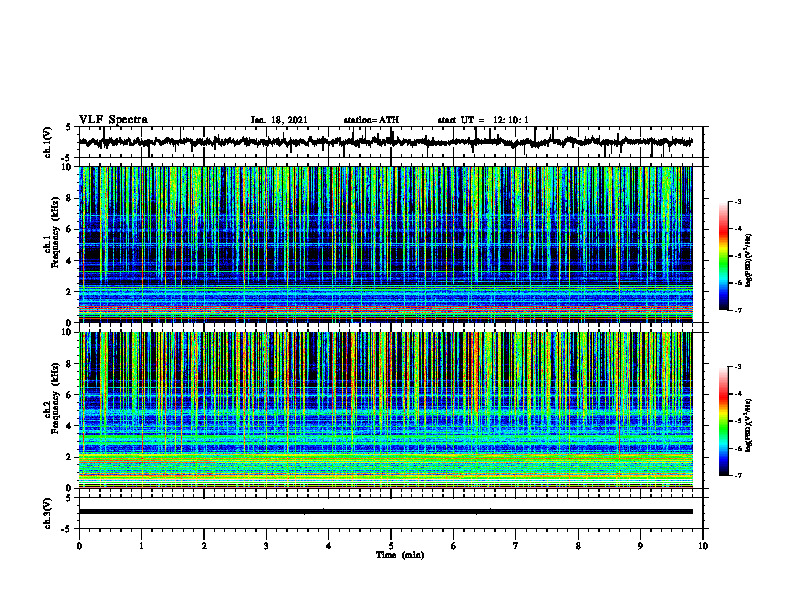Click the "-4" label on ch.2 color scale

(x=737, y=394)
